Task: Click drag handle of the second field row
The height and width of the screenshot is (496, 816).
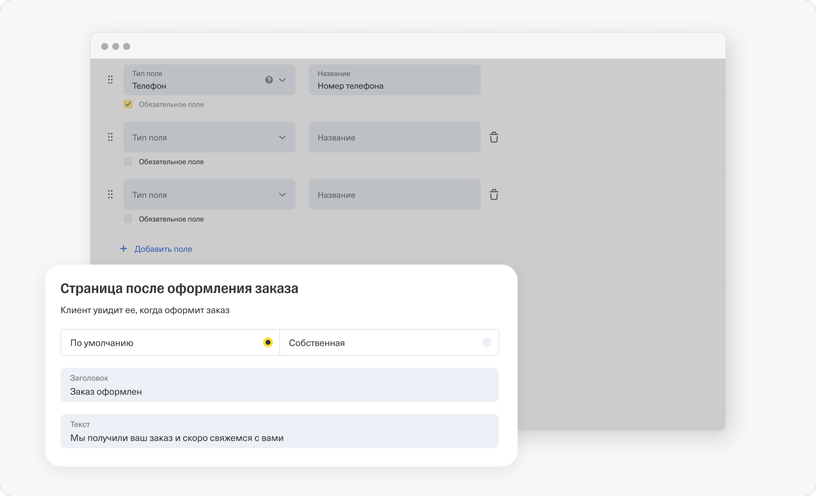Action: [110, 137]
